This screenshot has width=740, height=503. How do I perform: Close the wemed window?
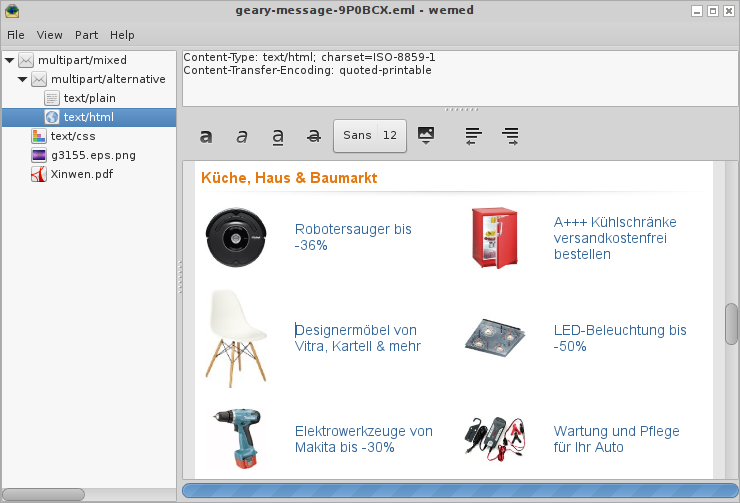(x=729, y=11)
